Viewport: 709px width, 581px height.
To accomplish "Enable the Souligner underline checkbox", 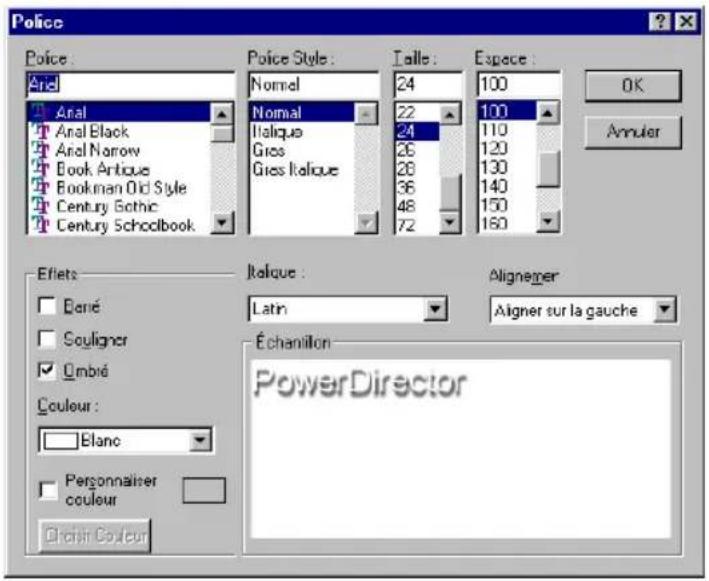I will (47, 339).
